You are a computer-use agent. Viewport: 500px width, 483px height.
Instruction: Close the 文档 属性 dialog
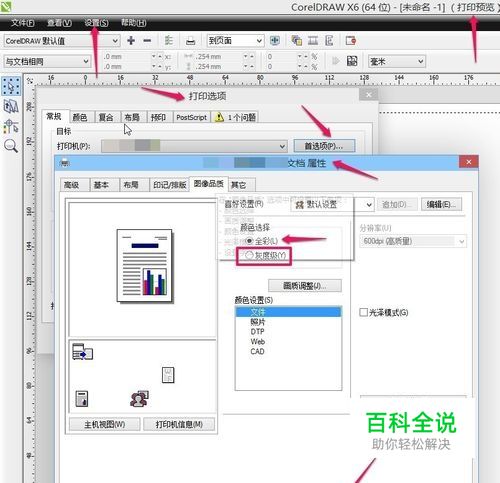[469, 162]
